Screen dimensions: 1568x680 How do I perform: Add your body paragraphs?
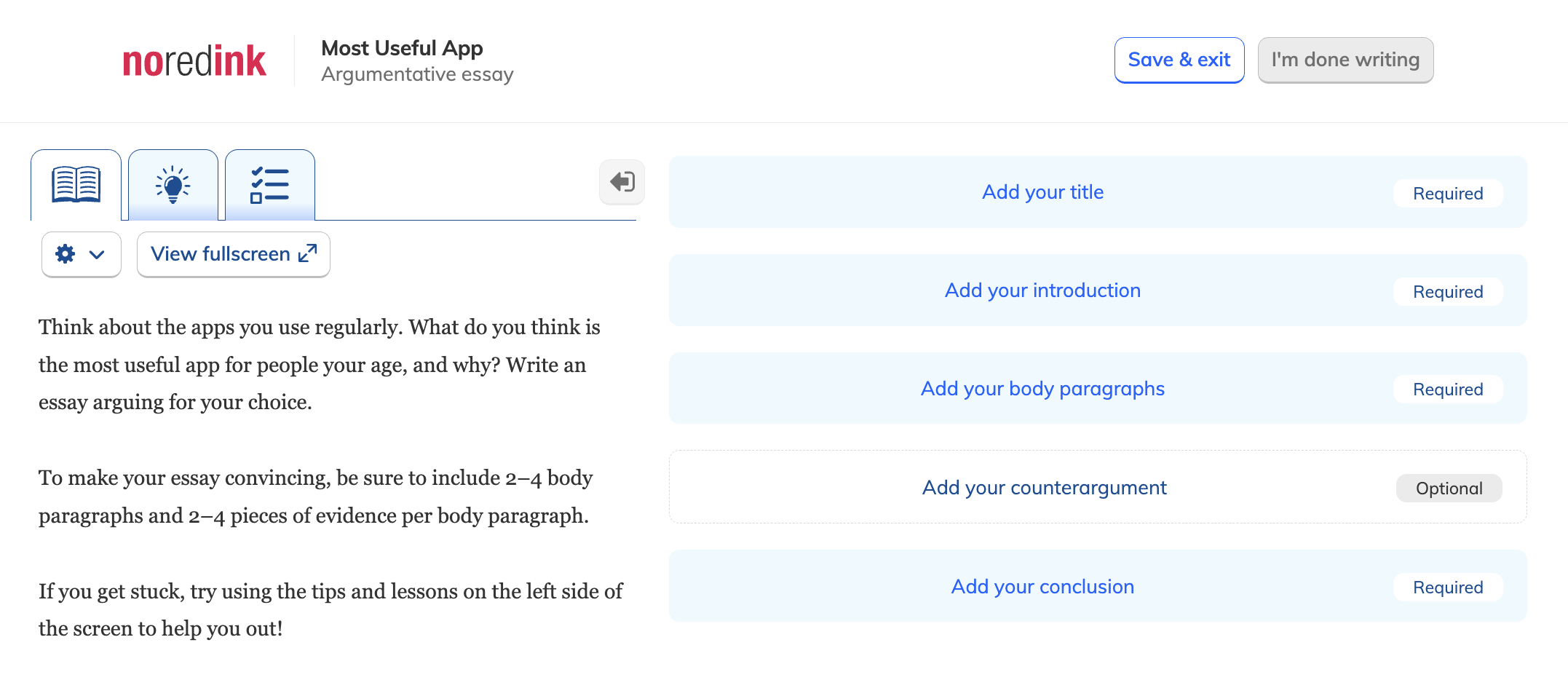(x=1042, y=389)
